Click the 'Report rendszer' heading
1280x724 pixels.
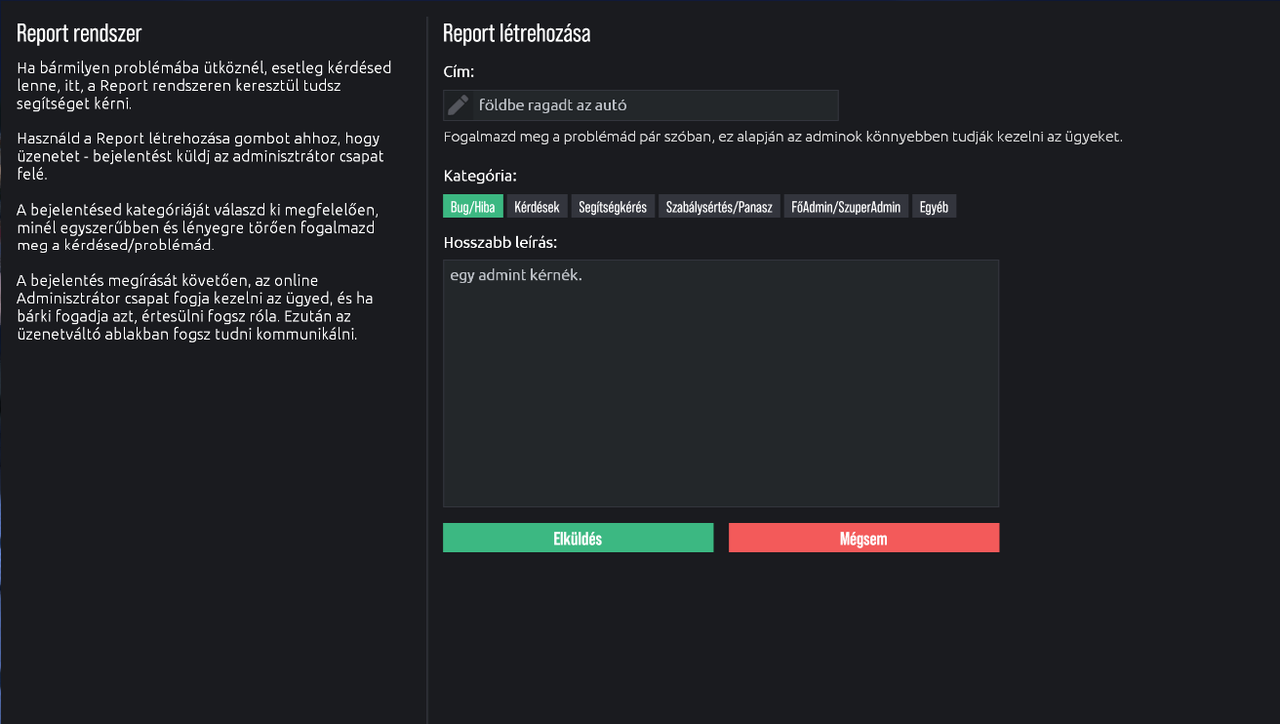(79, 33)
